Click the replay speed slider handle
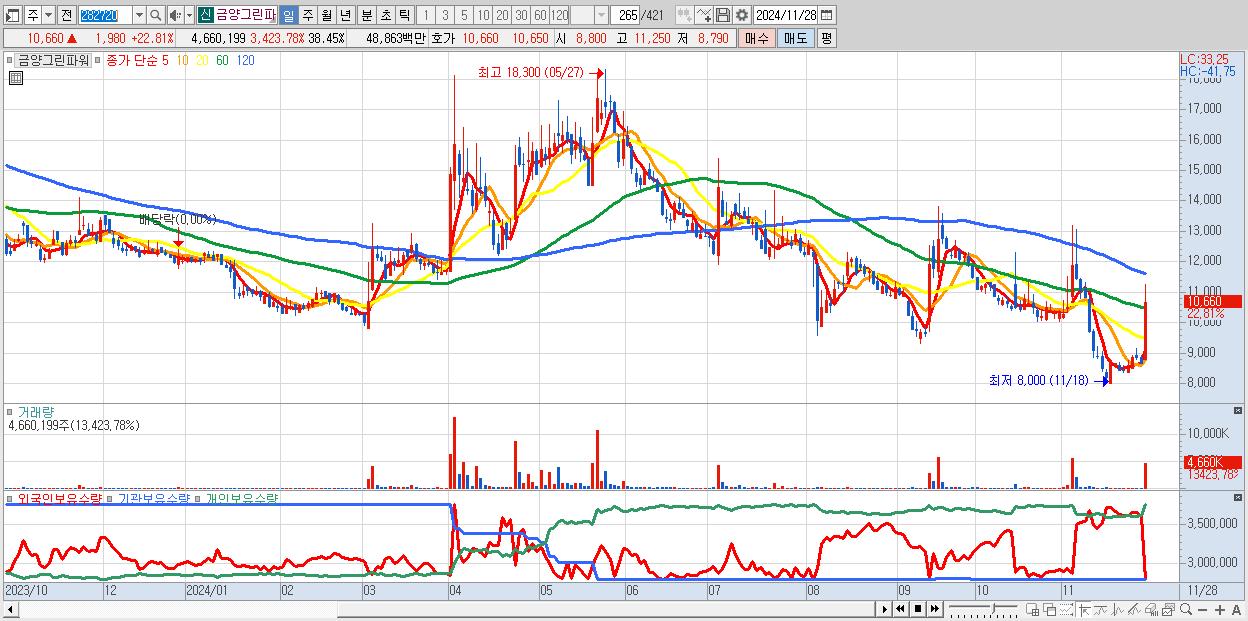The width and height of the screenshot is (1248, 621). click(993, 607)
